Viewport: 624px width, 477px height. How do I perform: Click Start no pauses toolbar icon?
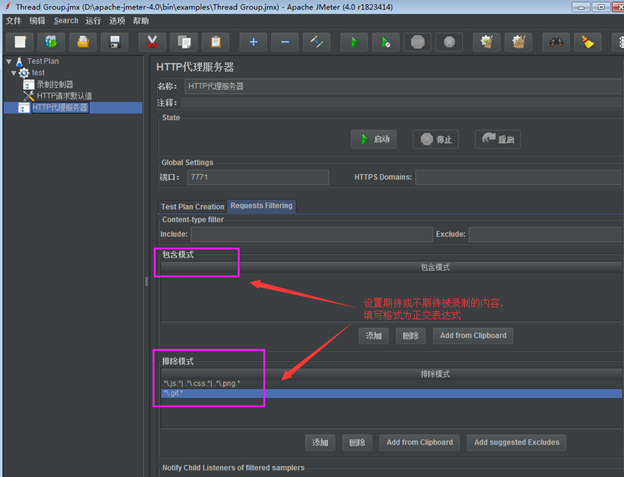(x=386, y=42)
